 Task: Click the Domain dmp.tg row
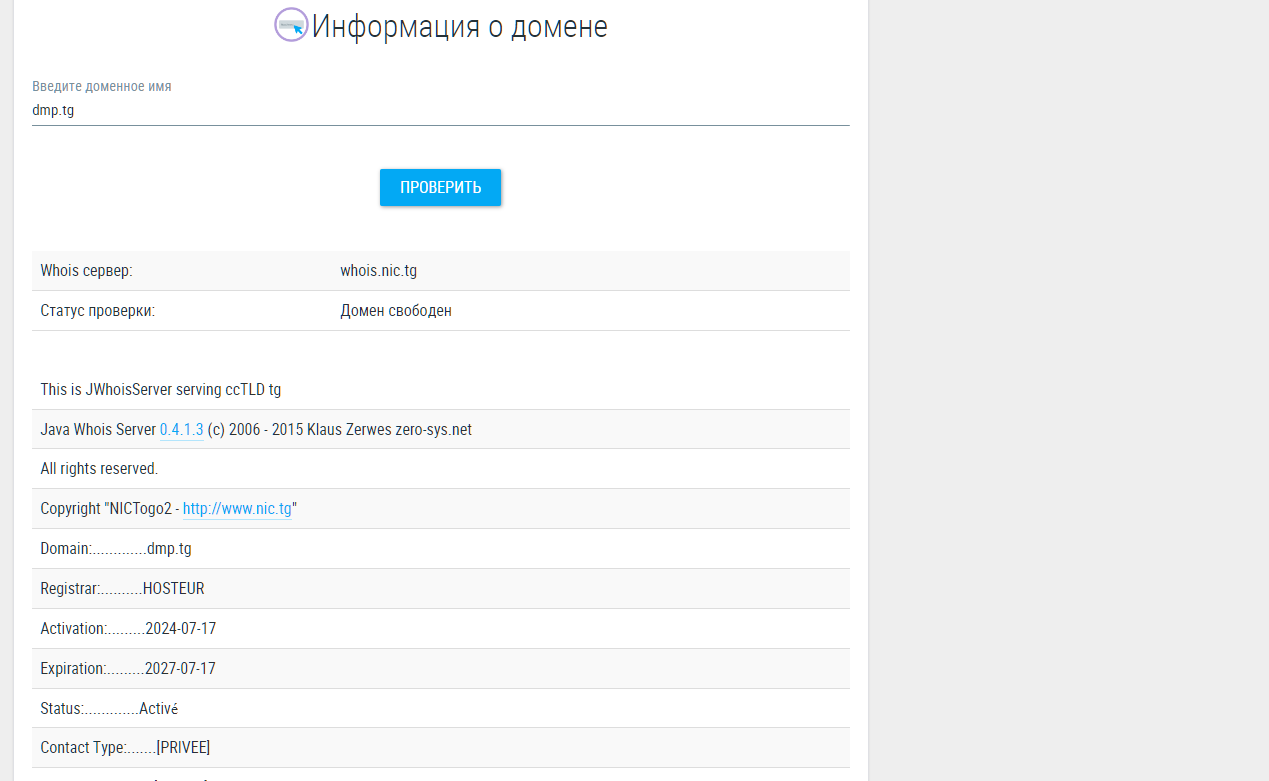click(x=440, y=548)
